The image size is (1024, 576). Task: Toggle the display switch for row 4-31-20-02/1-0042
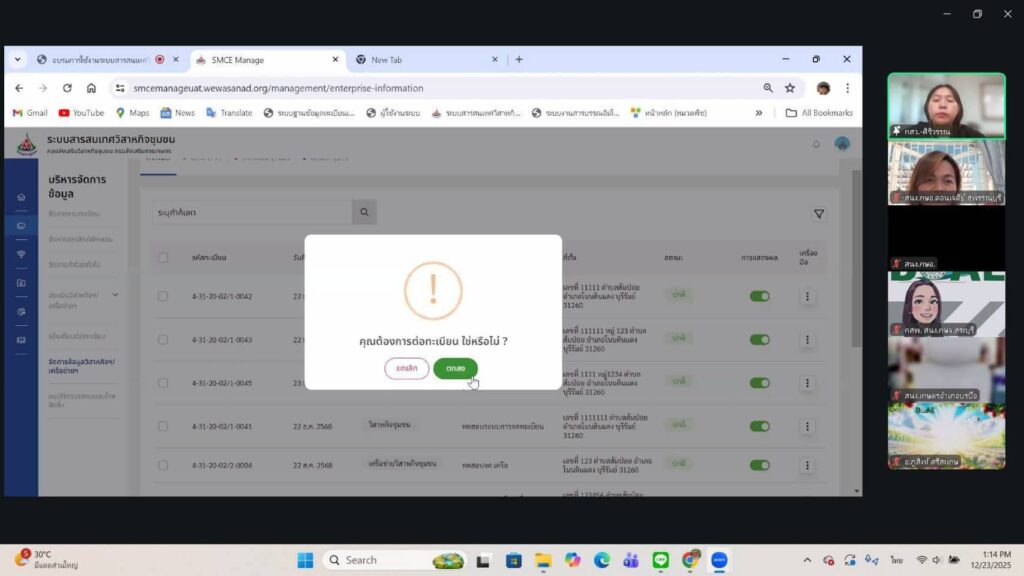tap(760, 297)
